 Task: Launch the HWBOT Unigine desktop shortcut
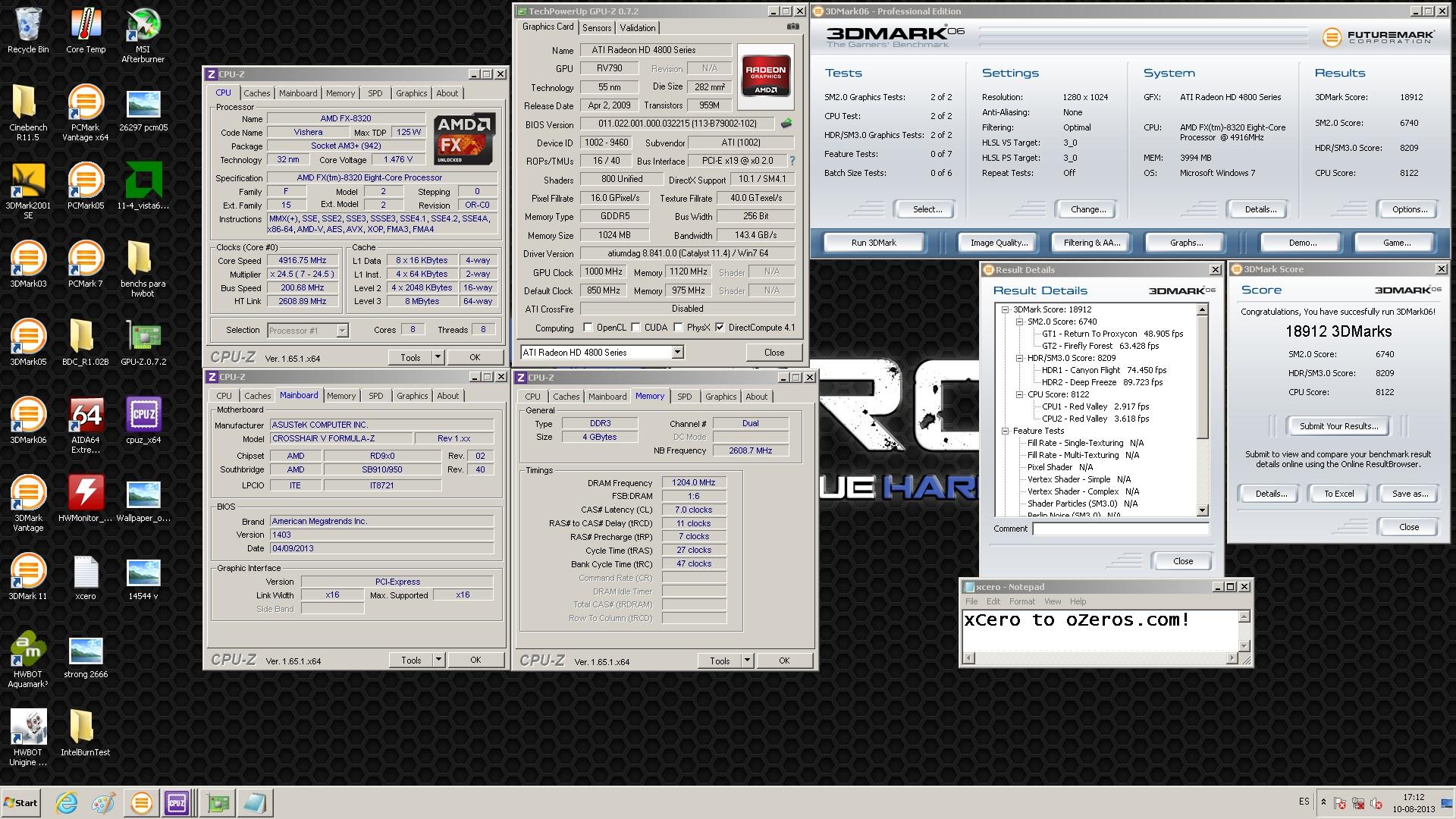point(28,738)
